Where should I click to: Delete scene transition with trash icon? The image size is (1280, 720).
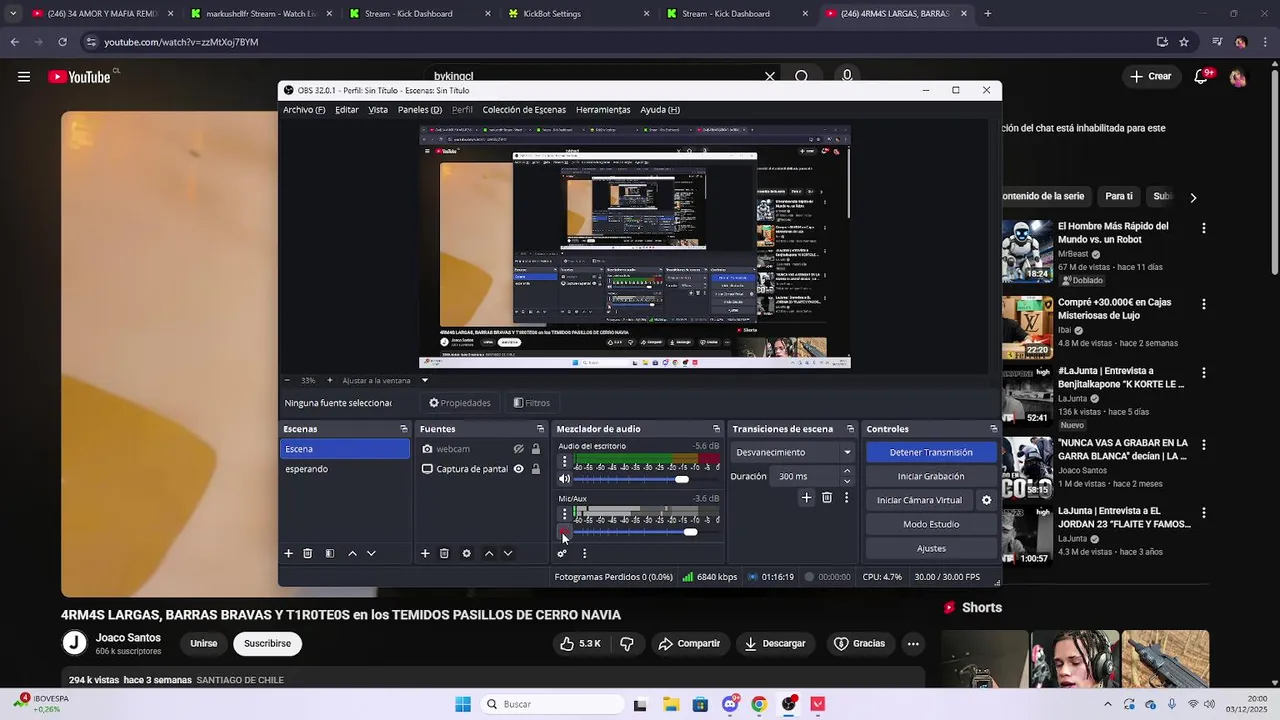click(827, 497)
